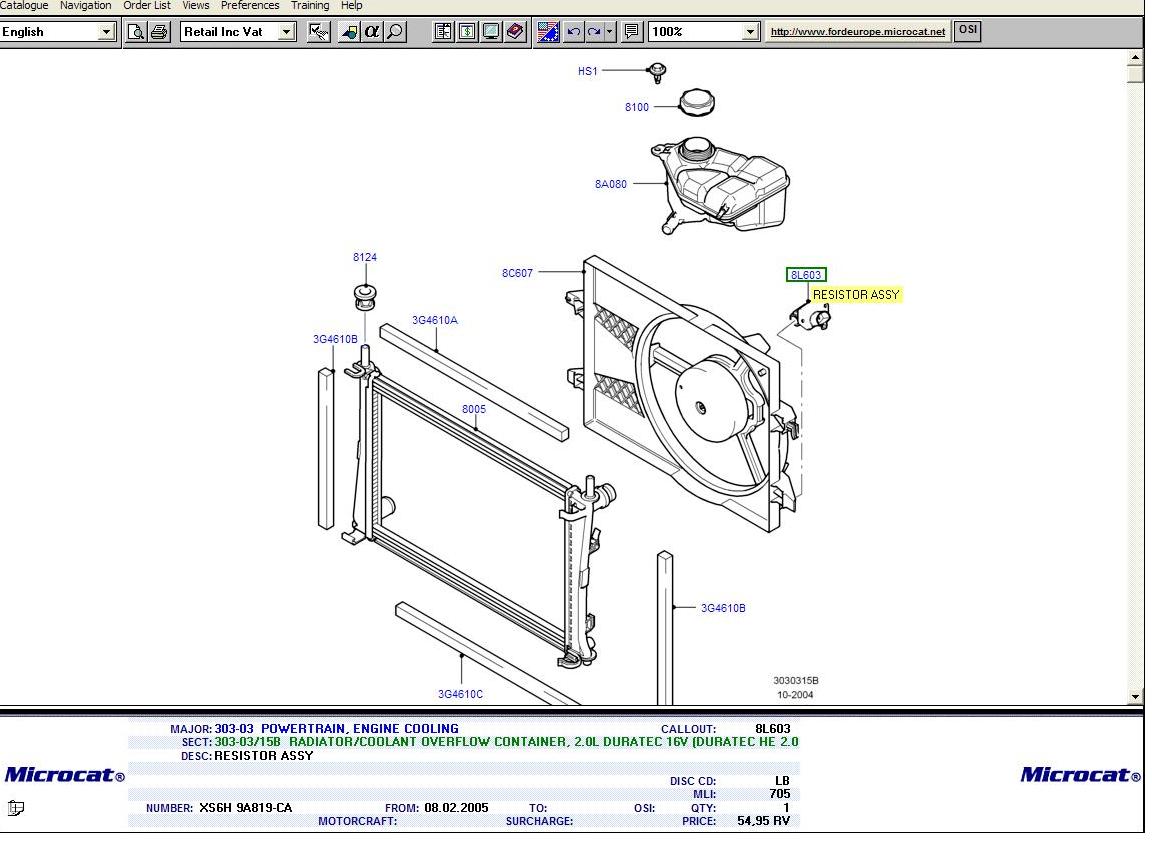This screenshot has width=1152, height=864.
Task: Open the Views menu
Action: point(195,6)
